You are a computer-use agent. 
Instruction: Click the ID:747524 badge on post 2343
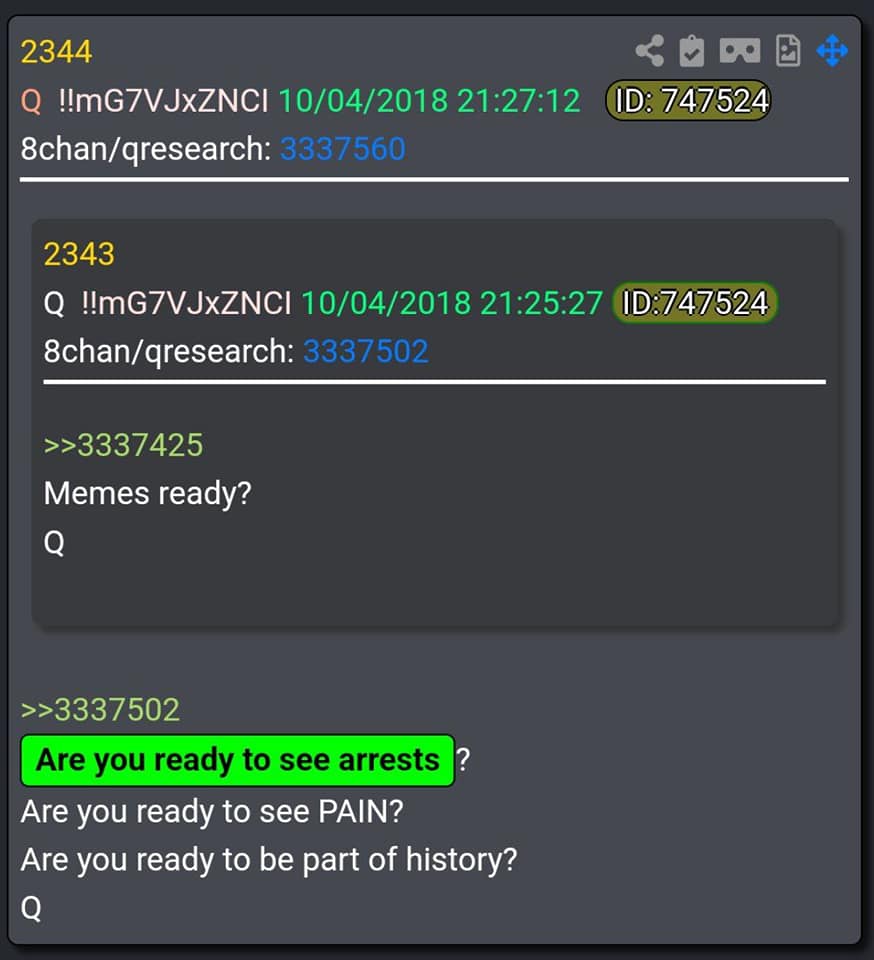click(695, 302)
